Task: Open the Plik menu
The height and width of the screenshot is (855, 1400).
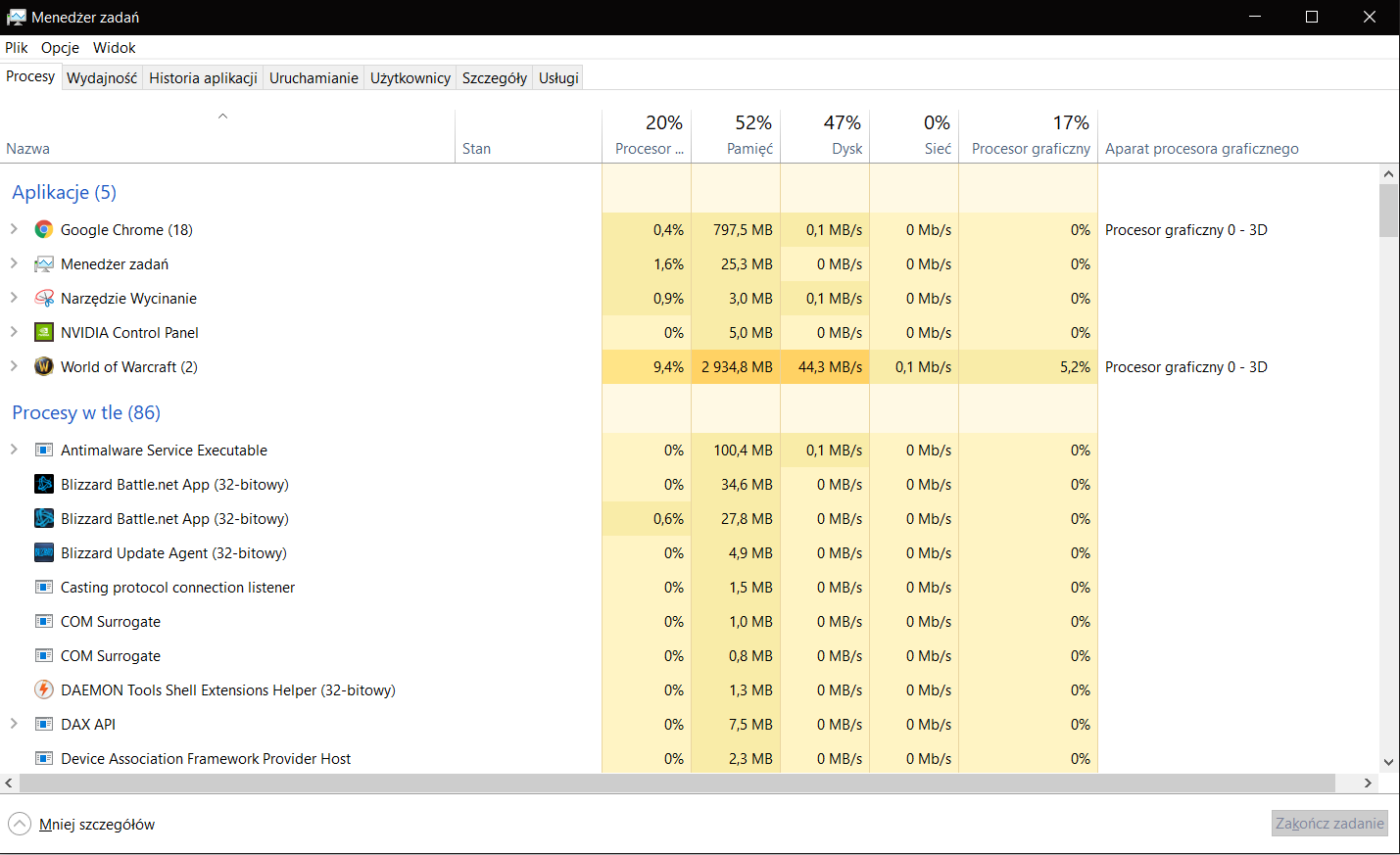Action: (17, 47)
